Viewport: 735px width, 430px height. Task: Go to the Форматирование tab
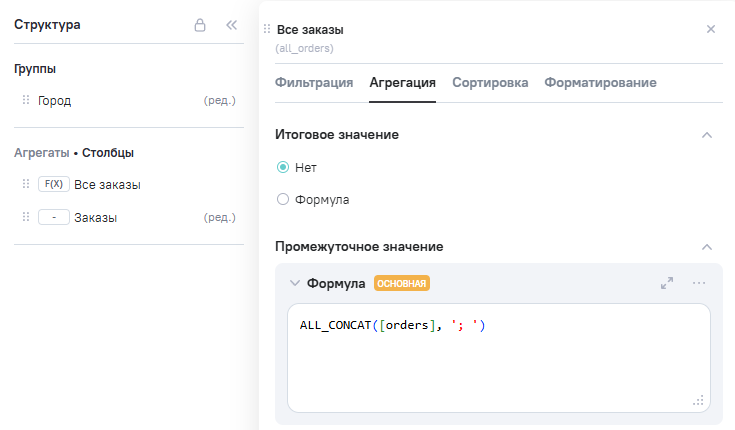point(600,83)
